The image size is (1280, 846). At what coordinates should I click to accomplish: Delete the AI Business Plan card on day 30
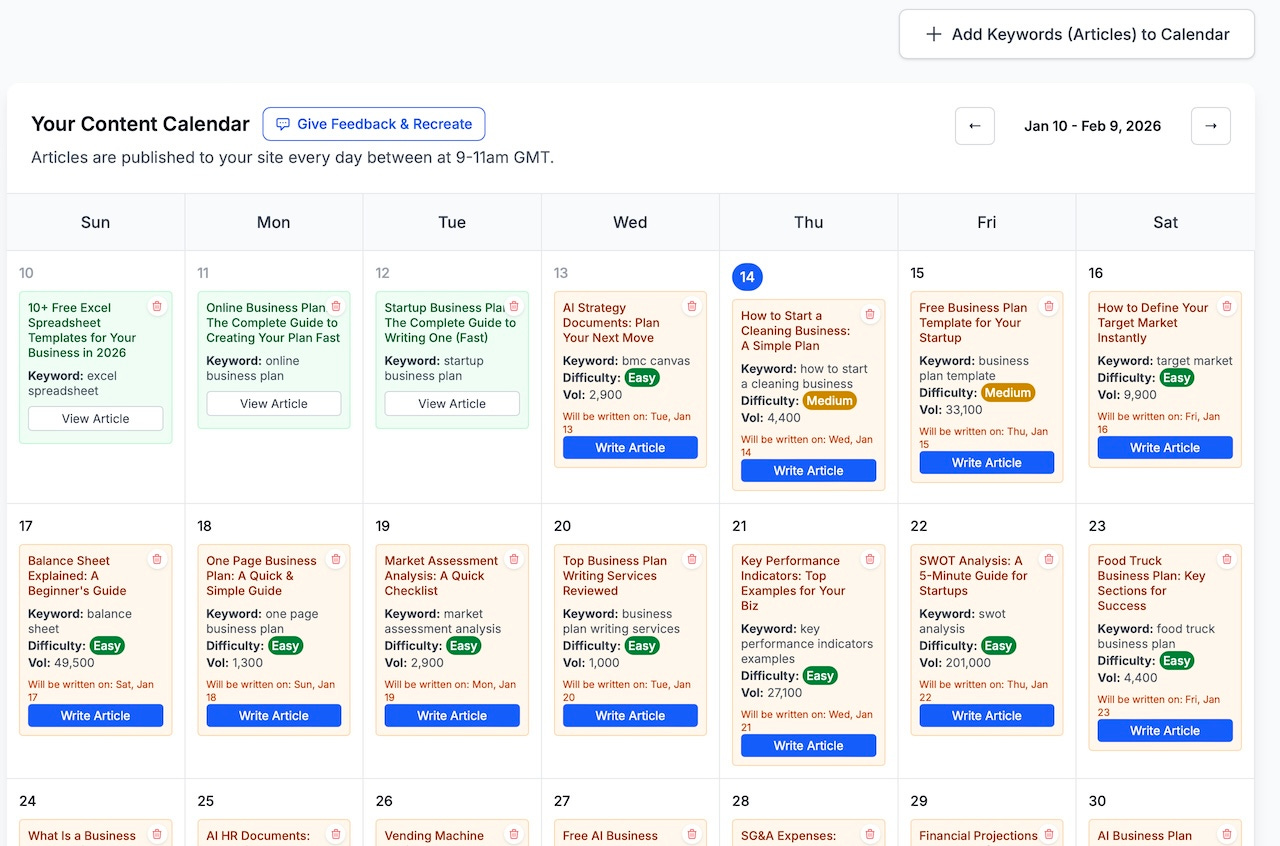pos(1226,834)
